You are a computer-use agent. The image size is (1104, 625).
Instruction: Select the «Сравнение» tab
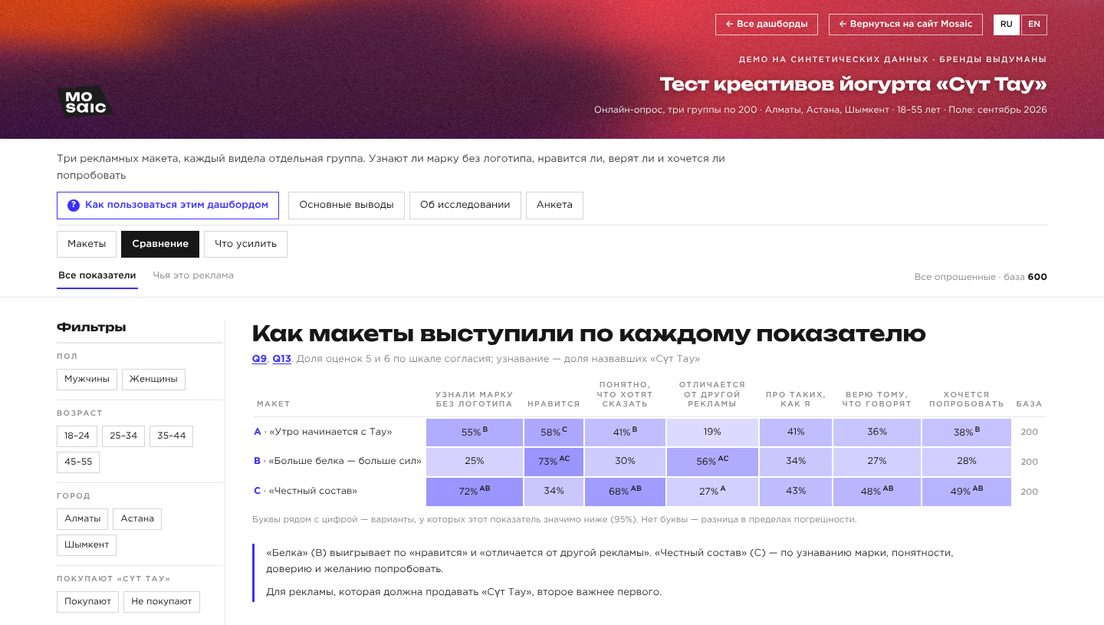(160, 244)
